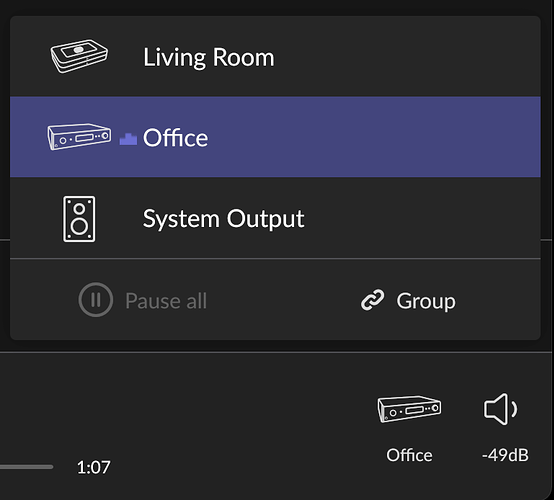Screen dimensions: 554x500
Task: Open the zone picker via footer receiver icon
Action: pyautogui.click(x=409, y=409)
